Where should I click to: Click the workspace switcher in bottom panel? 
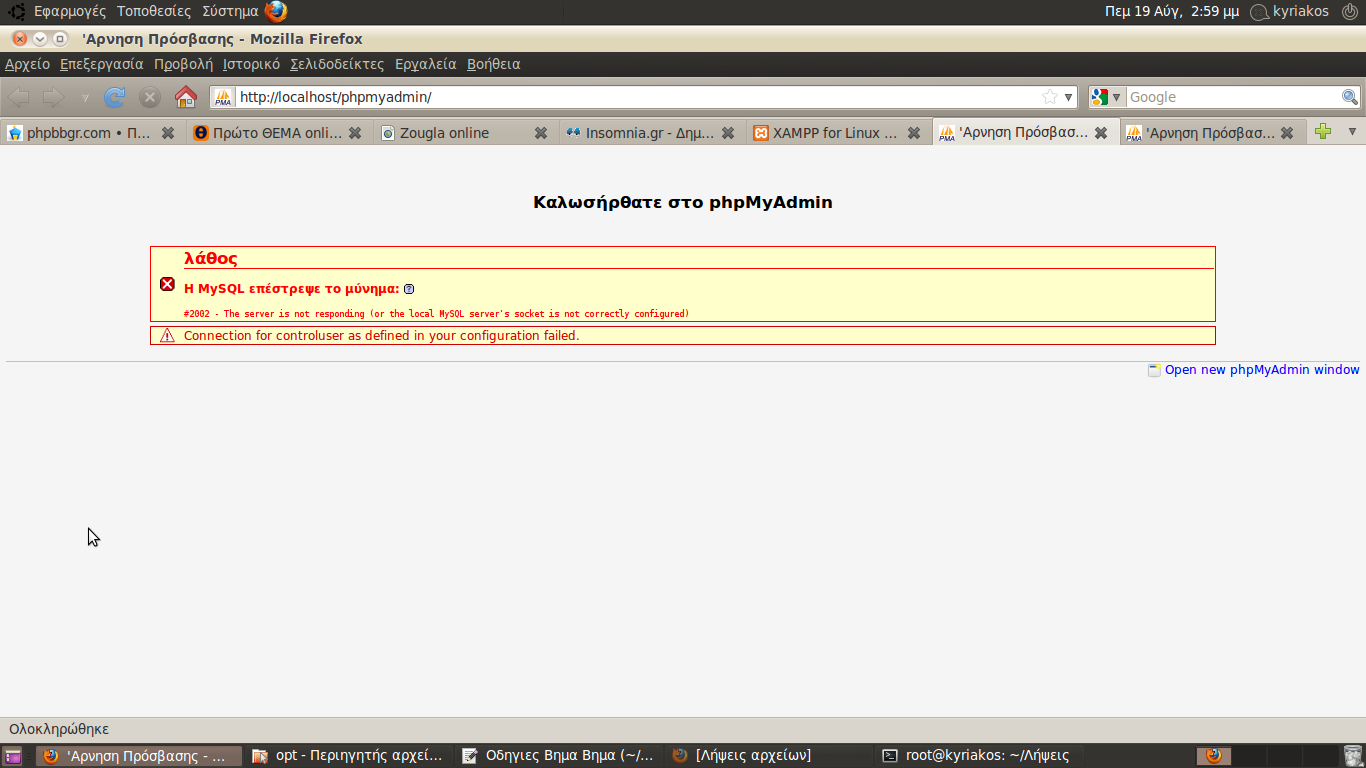tap(1268, 756)
